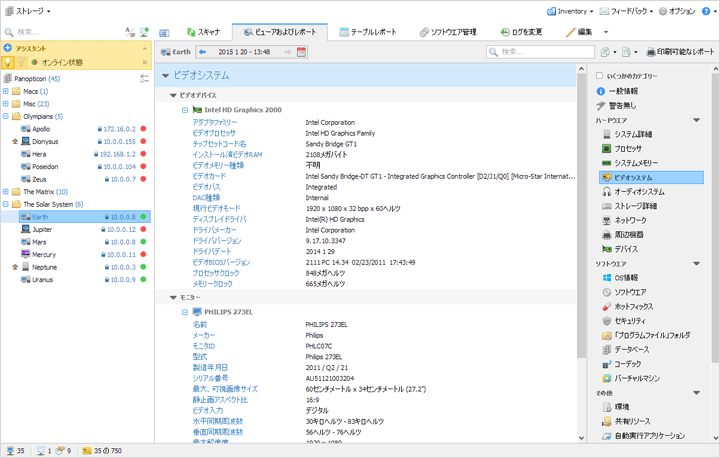Click the lightbulb icon in the assistant panel
This screenshot has width=720, height=458.
(x=8, y=62)
